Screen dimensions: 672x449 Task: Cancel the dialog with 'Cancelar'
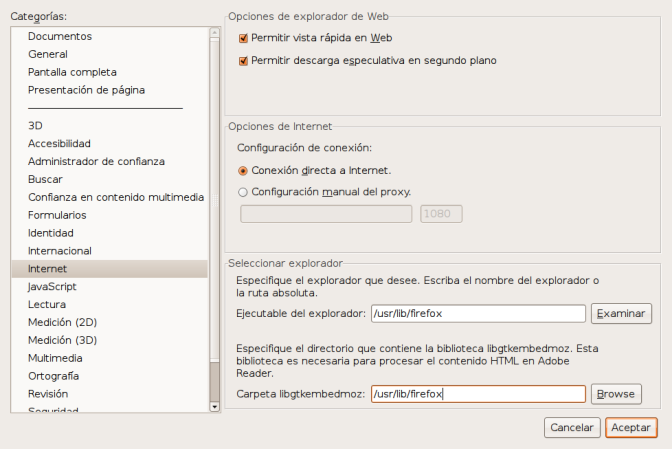pyautogui.click(x=572, y=428)
